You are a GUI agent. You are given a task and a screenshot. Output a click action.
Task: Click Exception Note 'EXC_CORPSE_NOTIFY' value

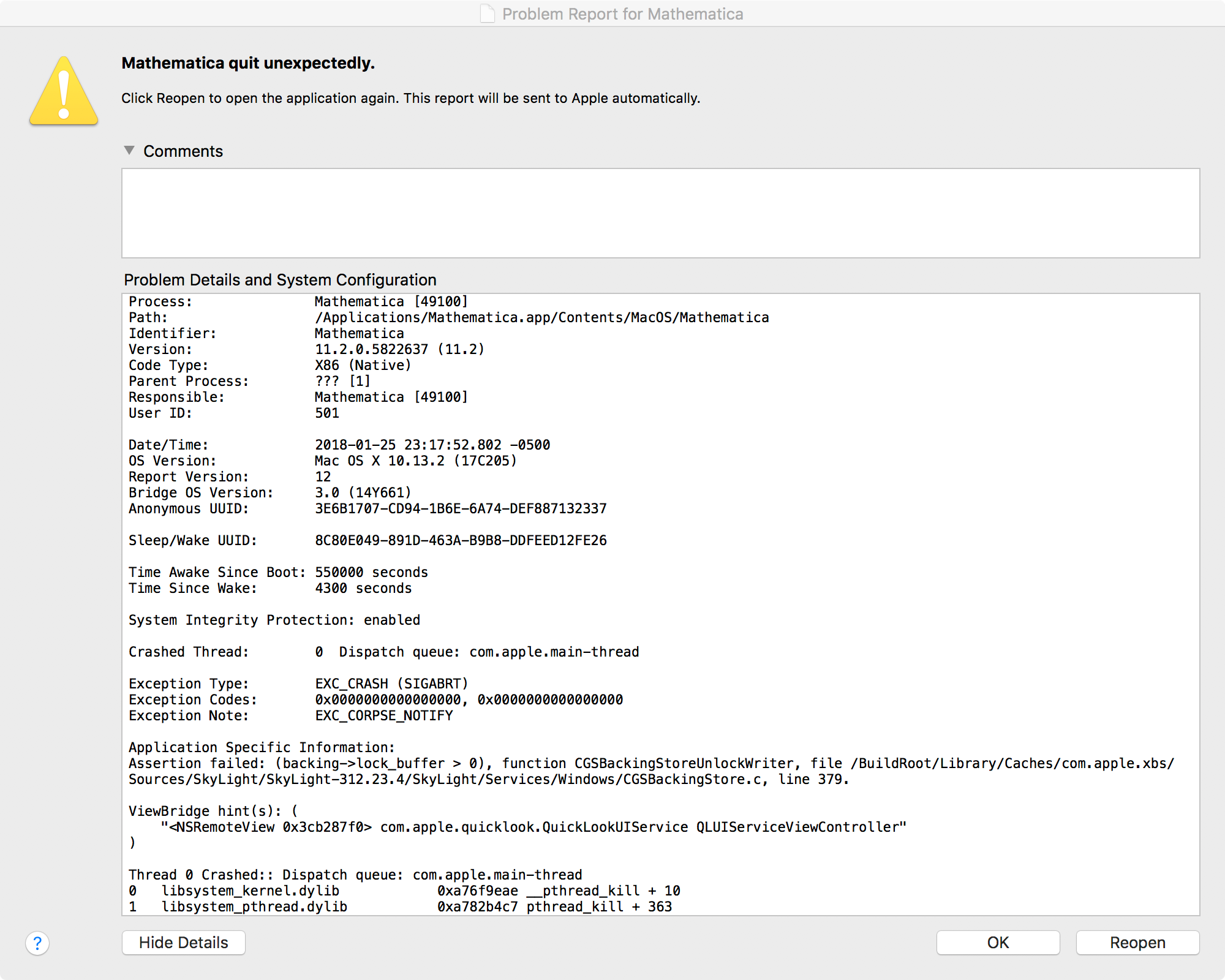pyautogui.click(x=384, y=715)
